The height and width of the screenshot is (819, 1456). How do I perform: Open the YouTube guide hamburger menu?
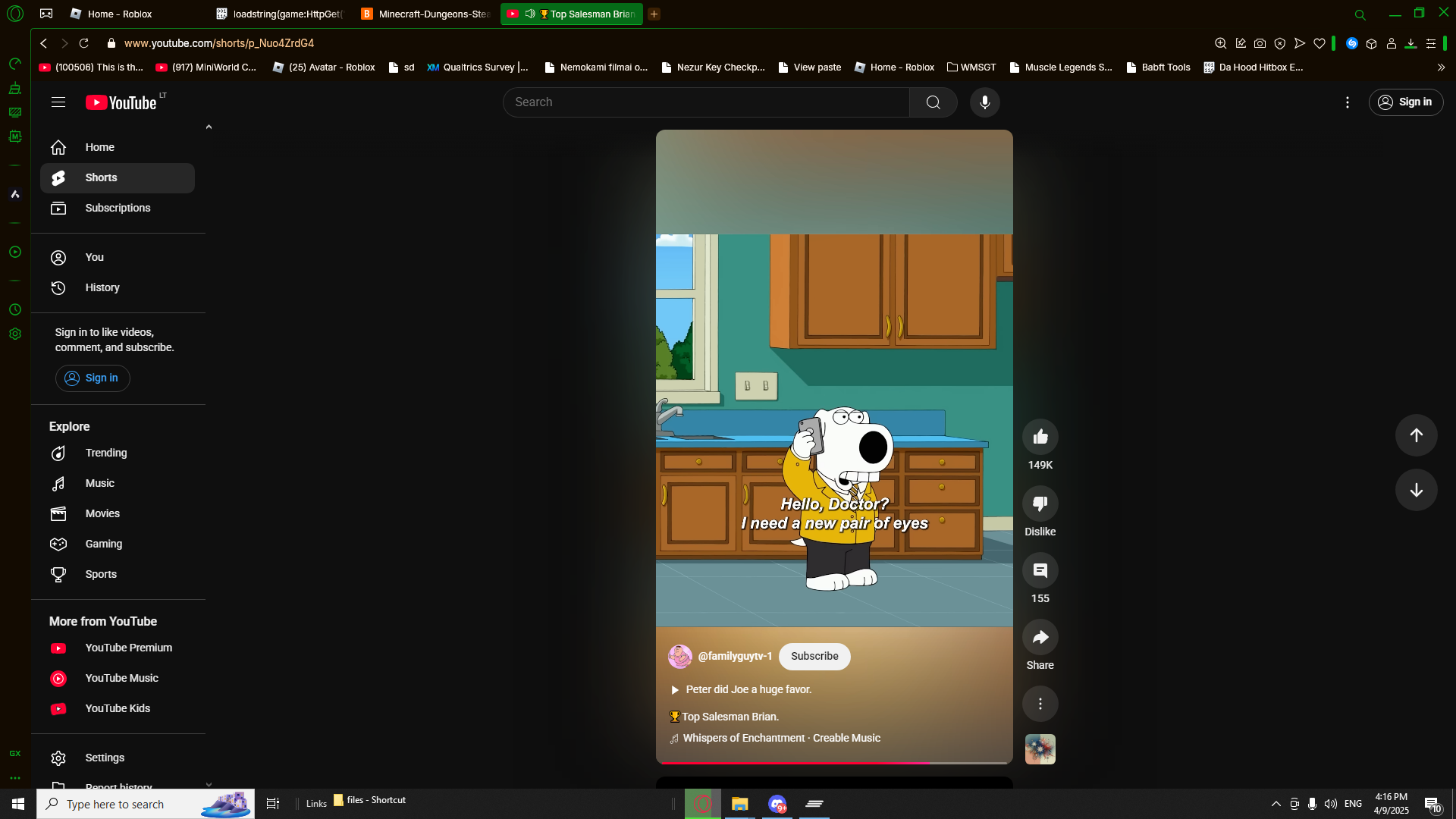coord(58,102)
